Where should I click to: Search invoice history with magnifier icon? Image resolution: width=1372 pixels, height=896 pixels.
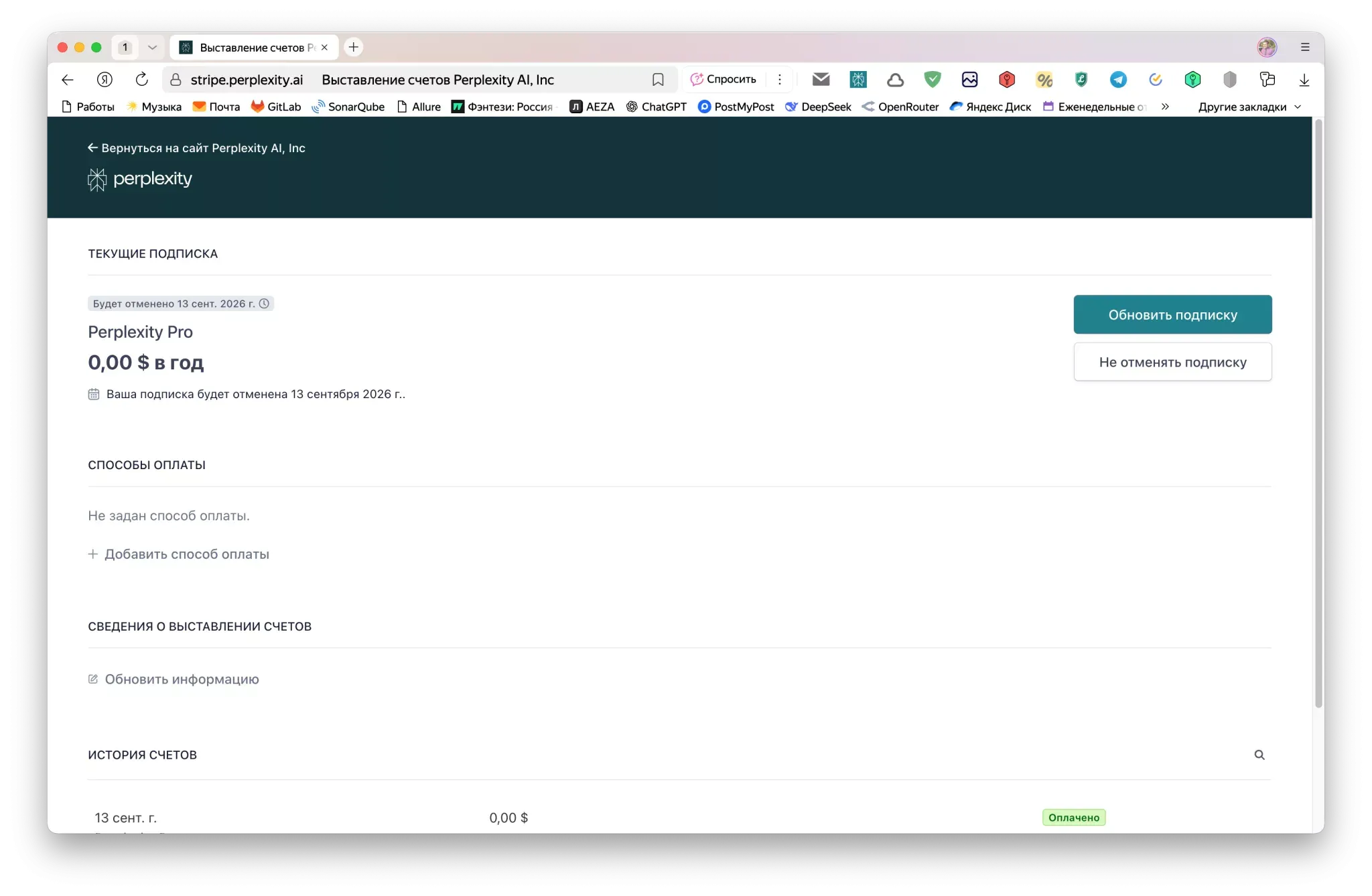point(1259,755)
